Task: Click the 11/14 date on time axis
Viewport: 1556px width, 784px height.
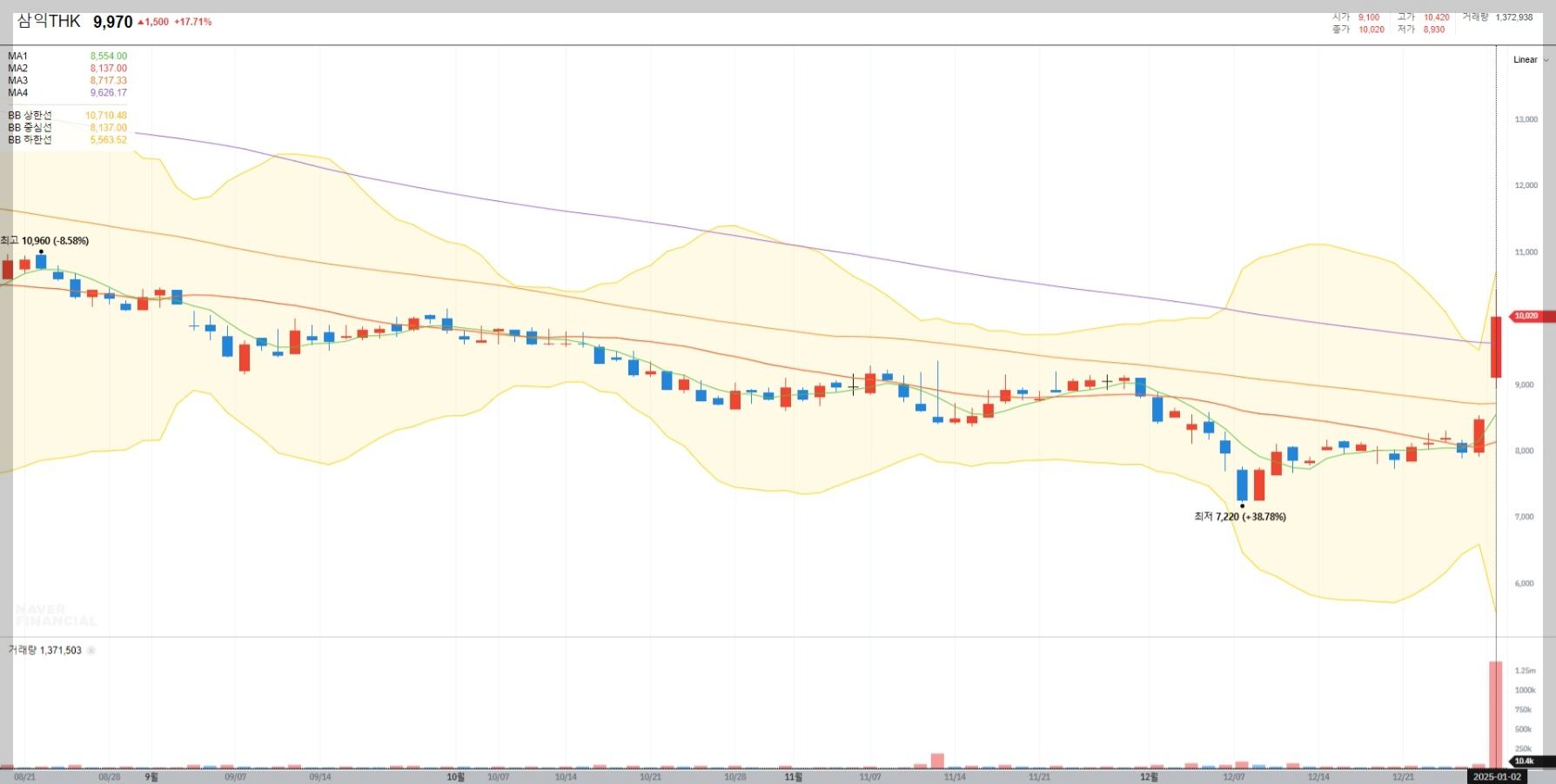Action: pos(955,777)
